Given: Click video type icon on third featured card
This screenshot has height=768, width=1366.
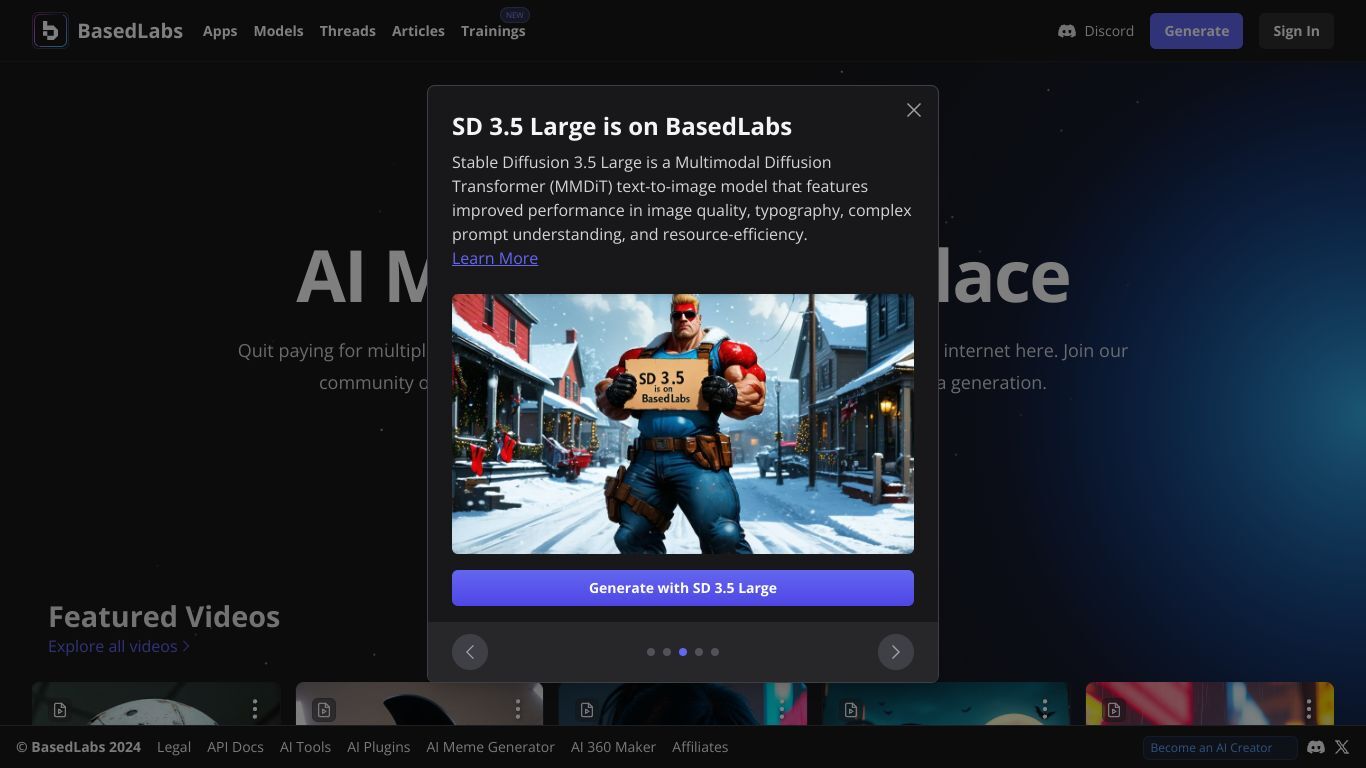Looking at the screenshot, I should 587,710.
